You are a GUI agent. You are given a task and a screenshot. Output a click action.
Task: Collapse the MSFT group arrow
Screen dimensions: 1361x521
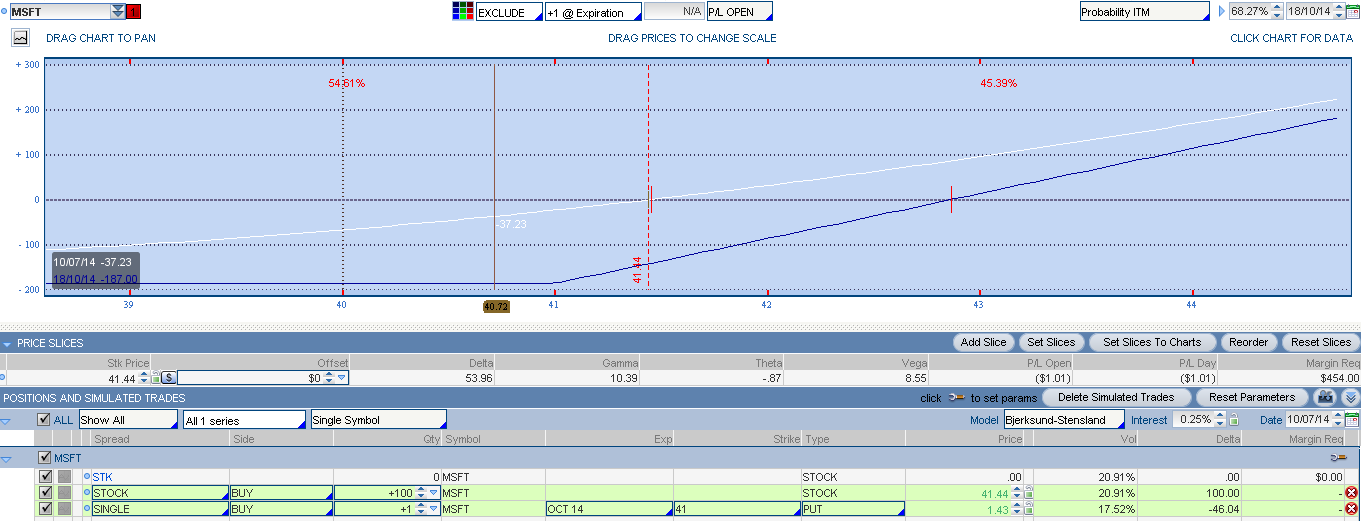coord(7,458)
